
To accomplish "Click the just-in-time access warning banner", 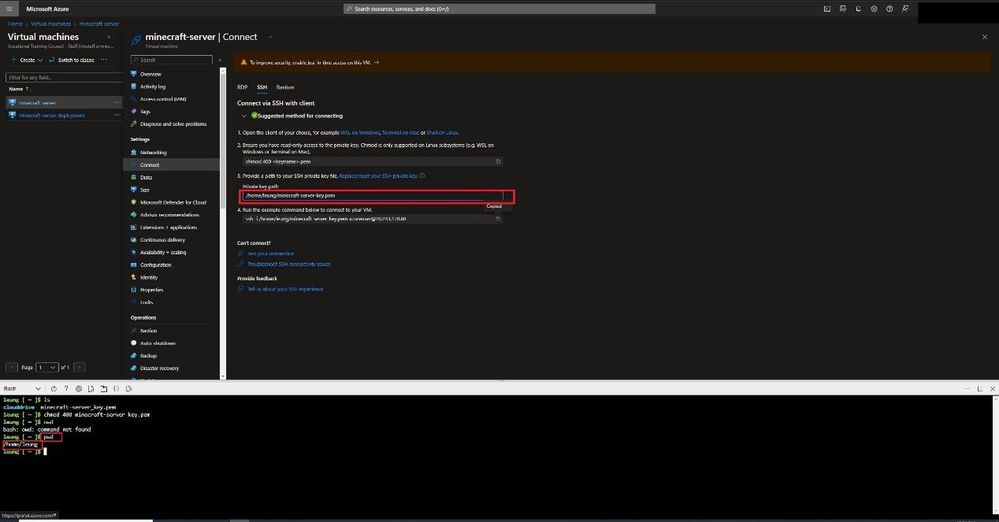I will (612, 62).
